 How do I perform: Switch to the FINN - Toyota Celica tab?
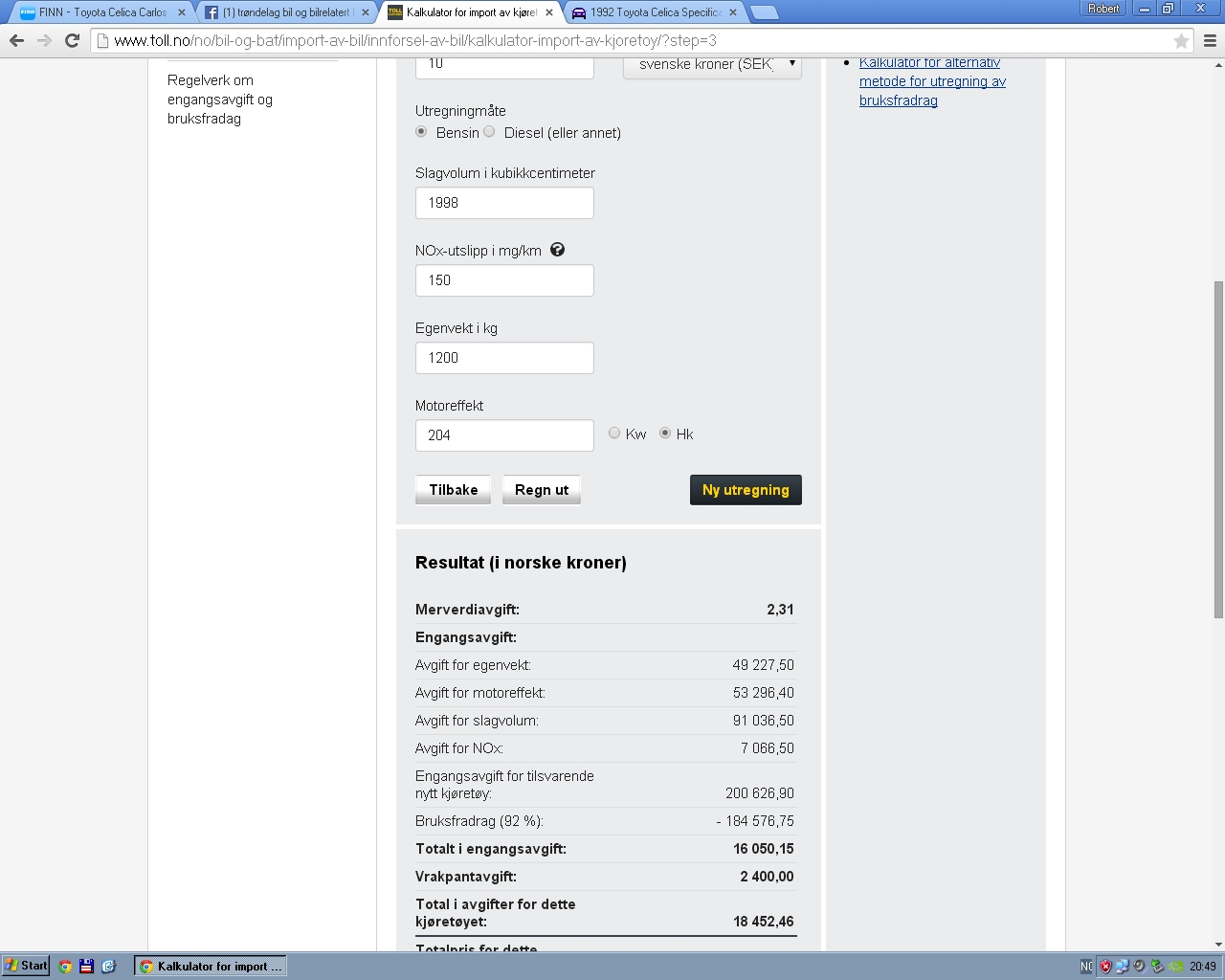[101, 12]
